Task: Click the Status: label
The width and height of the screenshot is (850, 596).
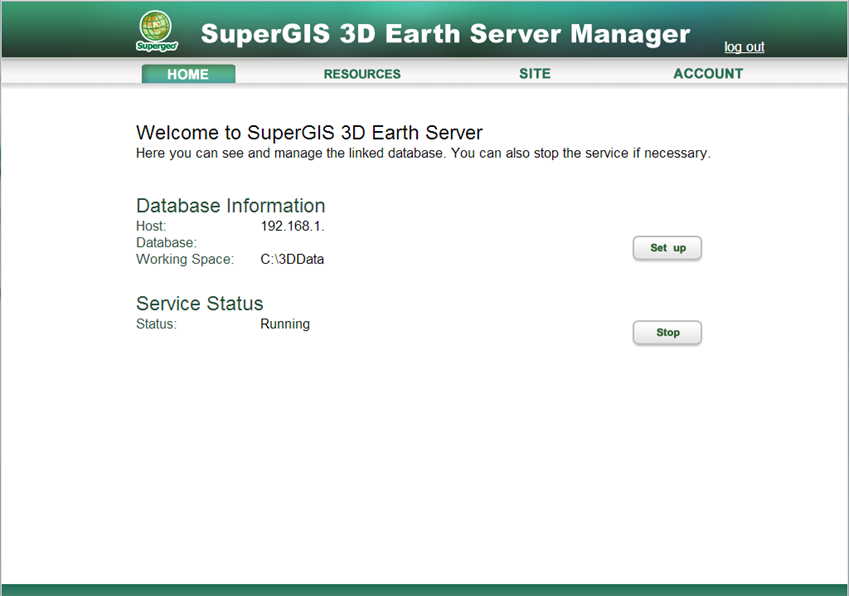Action: [157, 324]
